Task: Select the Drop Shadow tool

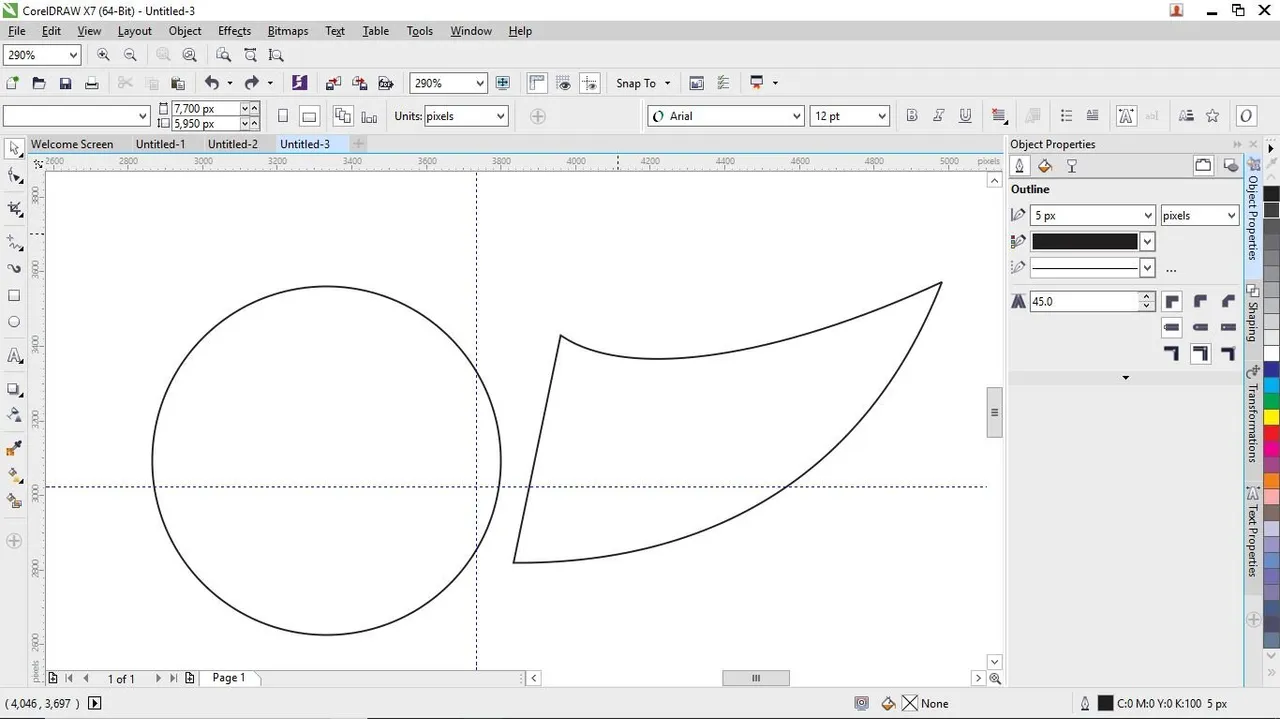Action: click(x=14, y=389)
